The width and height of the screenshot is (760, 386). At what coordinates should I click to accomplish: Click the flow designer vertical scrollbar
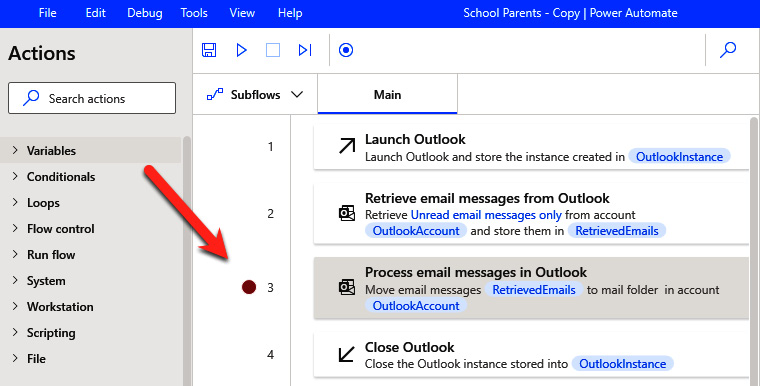pos(754,251)
